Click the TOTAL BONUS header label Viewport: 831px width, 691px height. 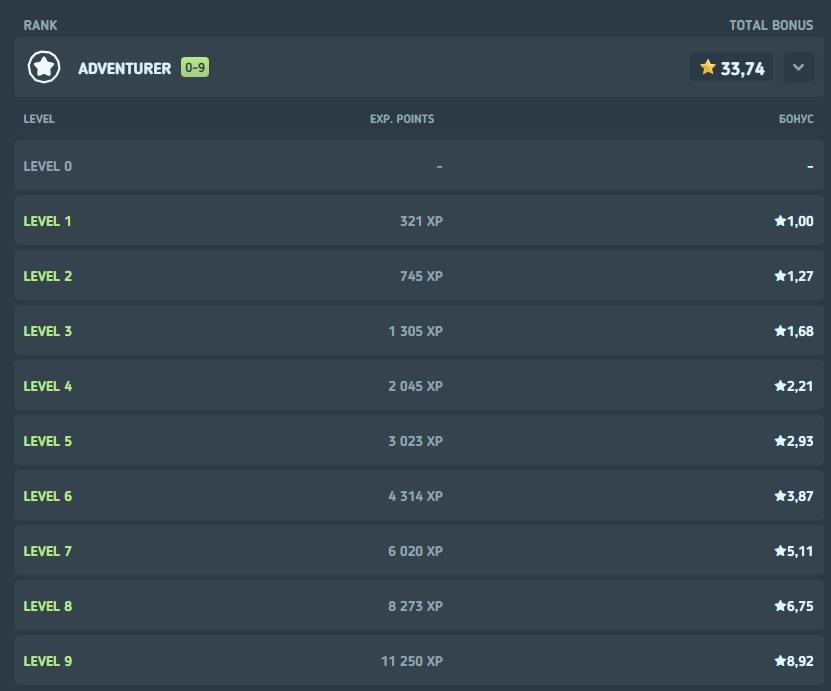point(771,25)
